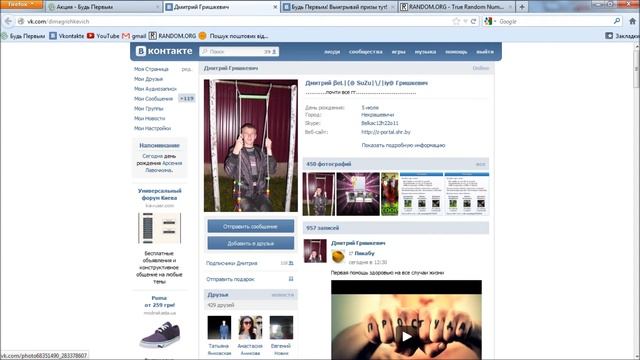The image size is (640, 360).
Task: Open сообщества in the VK header
Action: click(366, 52)
